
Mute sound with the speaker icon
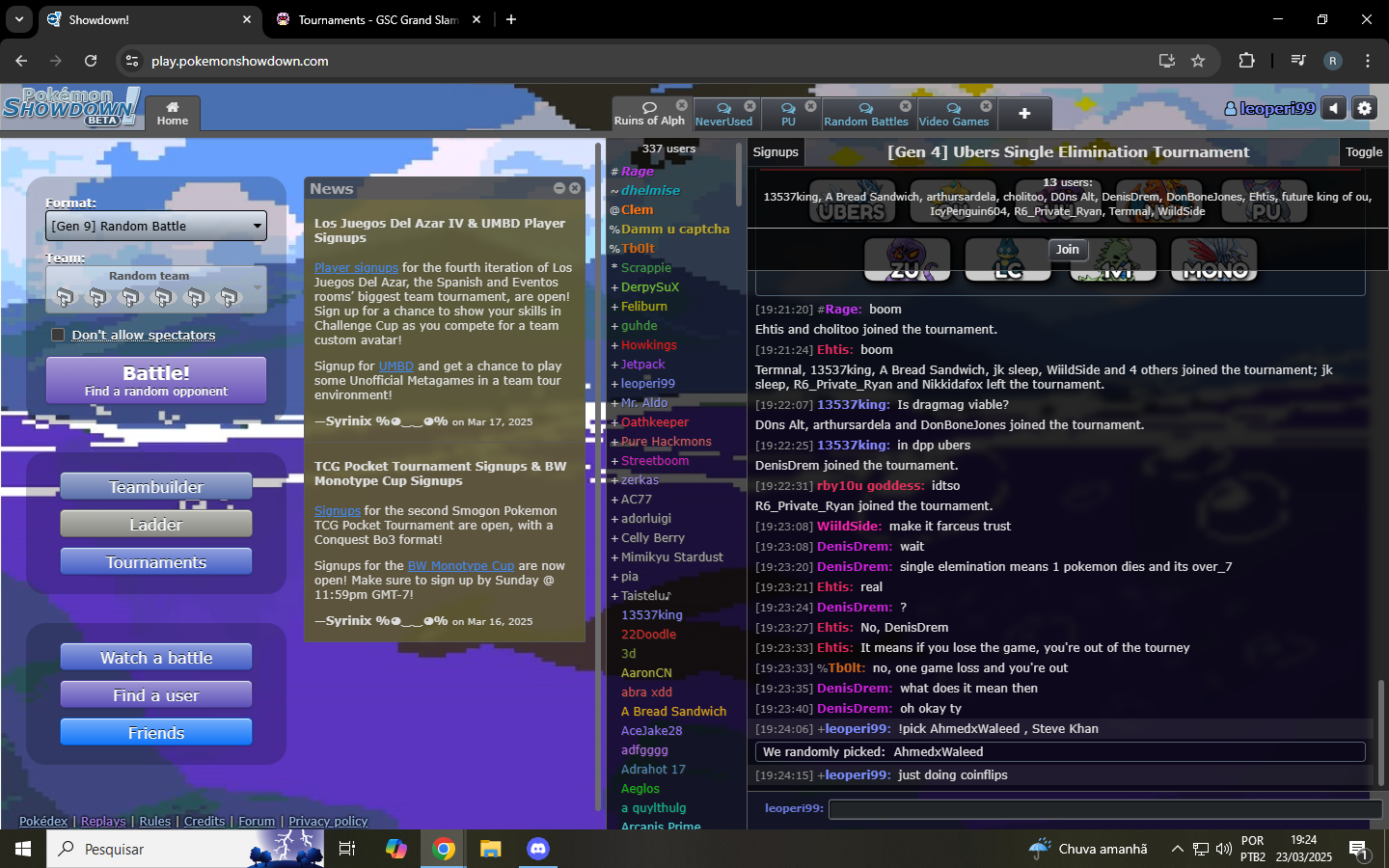pyautogui.click(x=1334, y=108)
